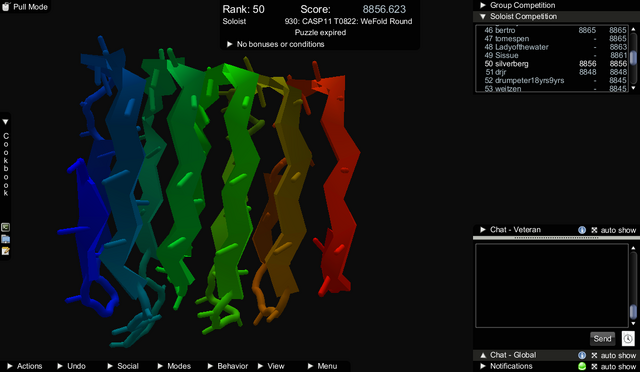Click the Soloist leaderboard scrollbar handle
The height and width of the screenshot is (372, 640).
point(633,58)
